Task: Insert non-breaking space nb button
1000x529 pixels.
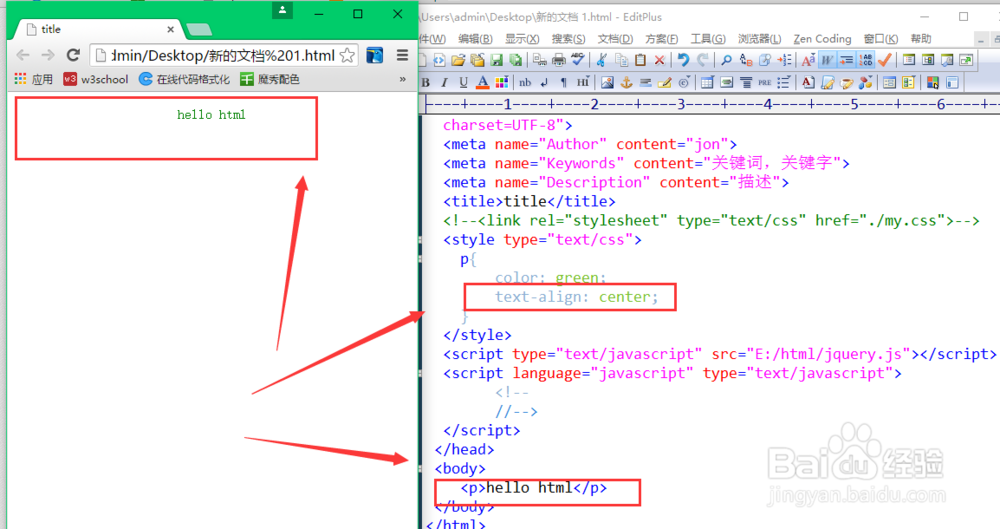Action: [525, 82]
